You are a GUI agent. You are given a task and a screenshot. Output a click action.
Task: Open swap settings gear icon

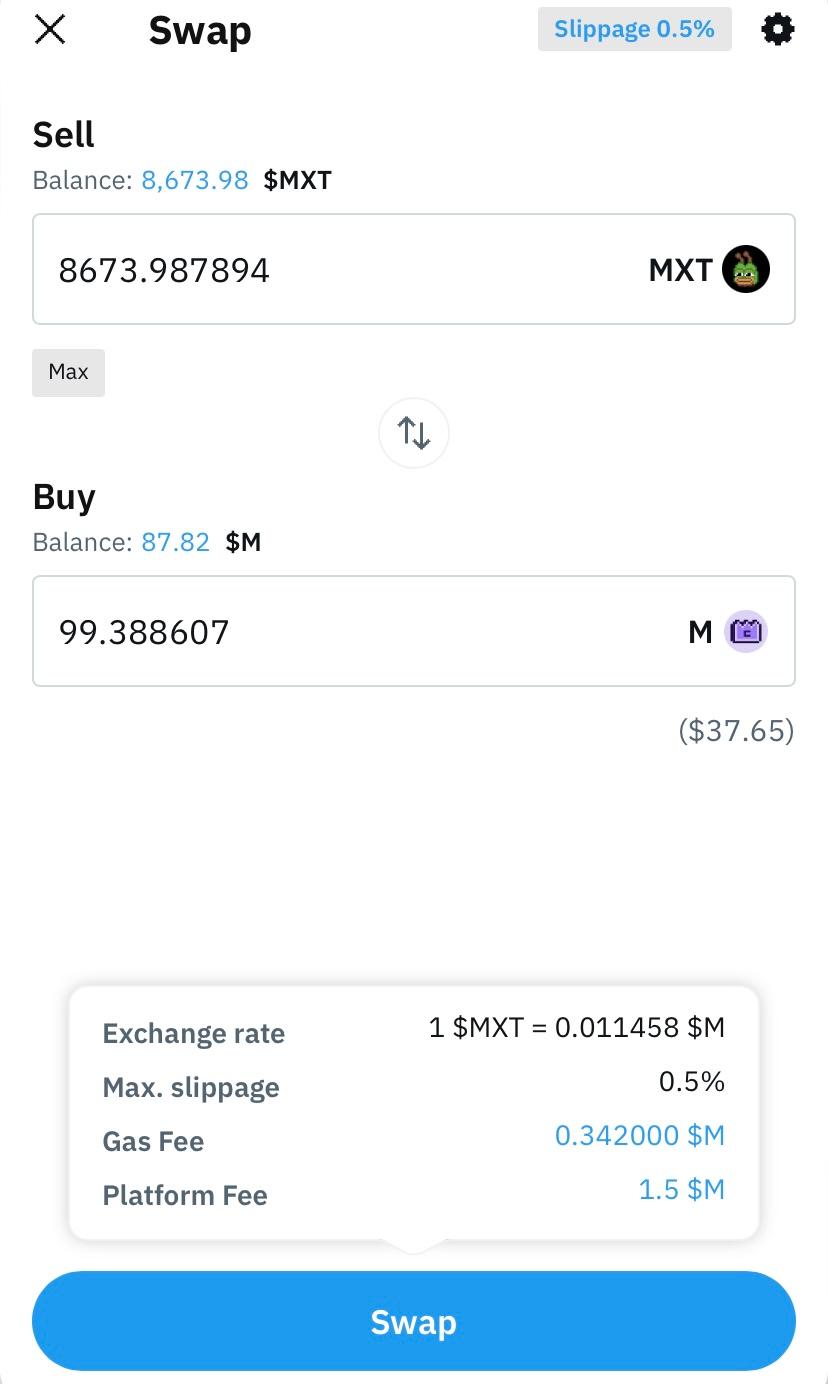click(x=777, y=30)
